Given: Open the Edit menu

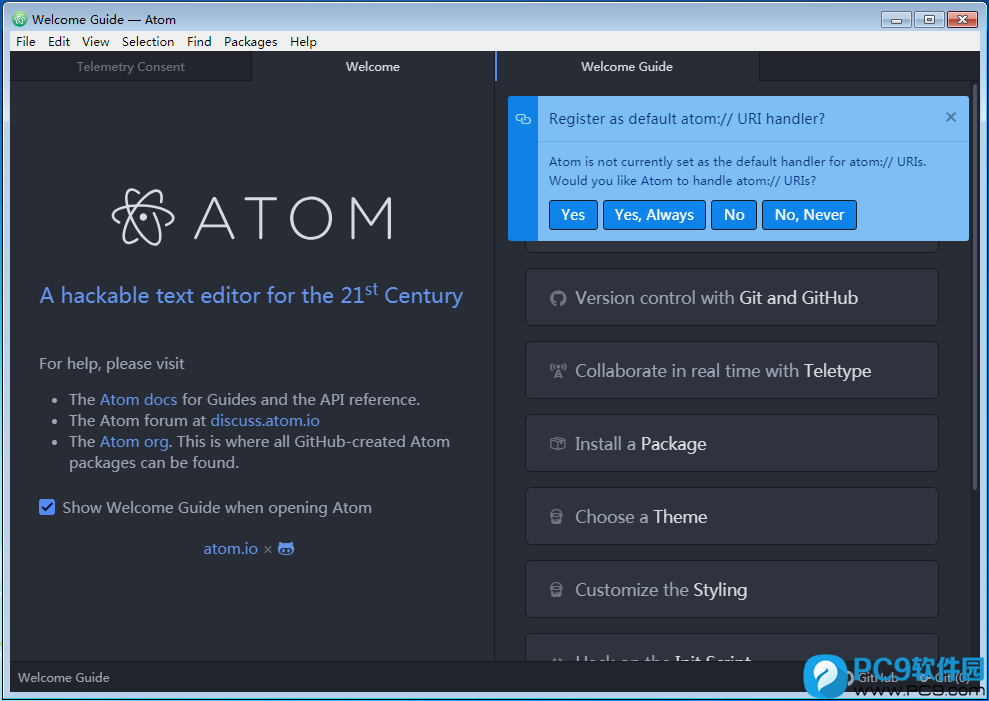Looking at the screenshot, I should 59,42.
